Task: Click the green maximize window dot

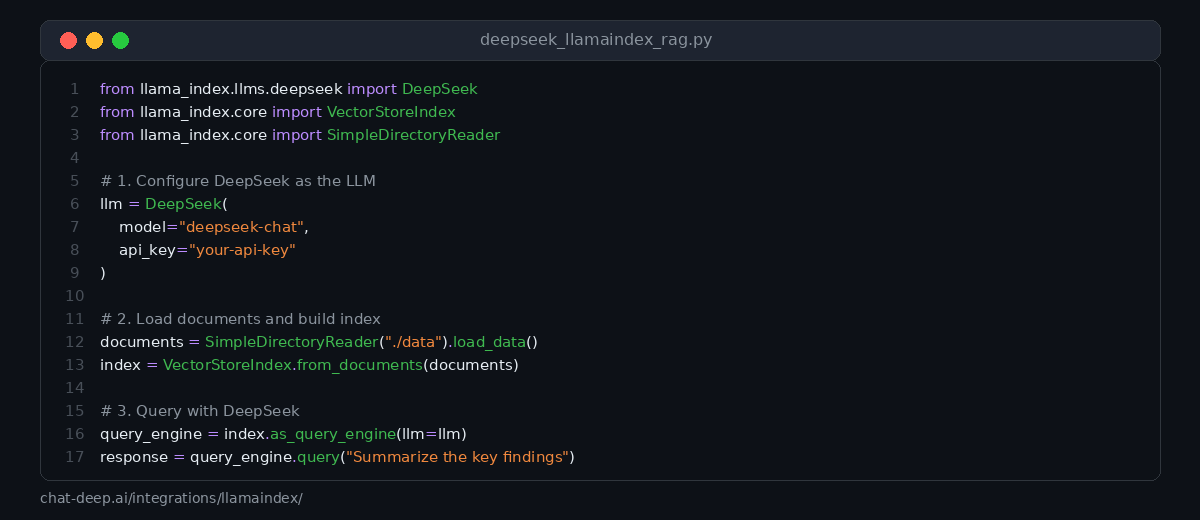Action: [120, 40]
